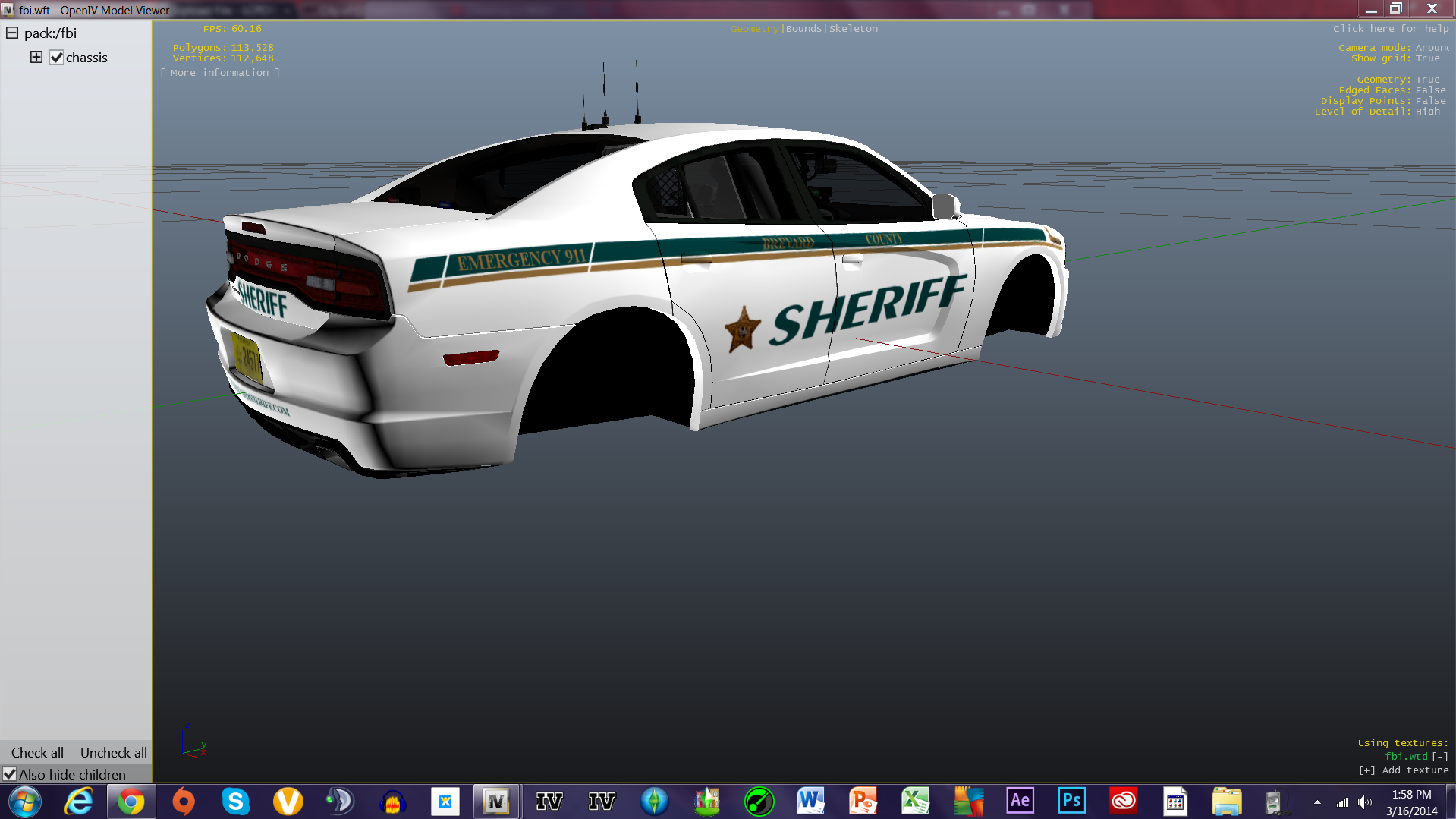Click the Windows Start orb

tap(25, 802)
